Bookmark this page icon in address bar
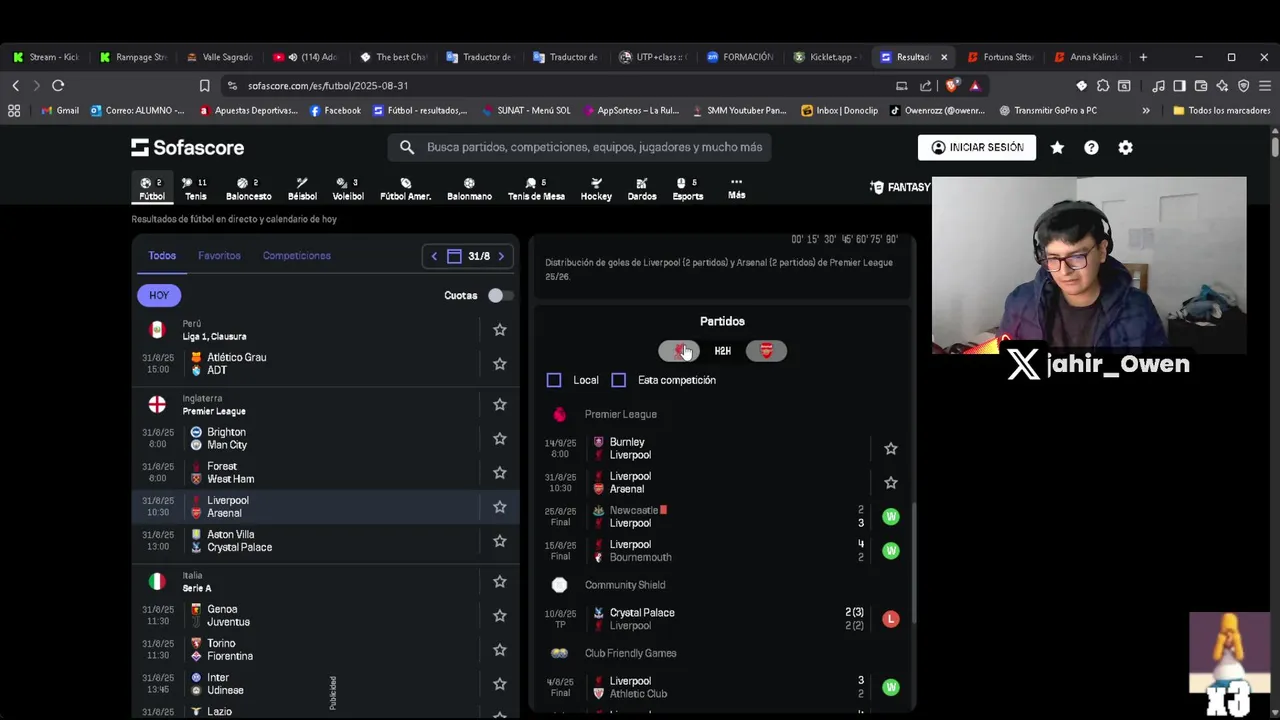 point(204,86)
